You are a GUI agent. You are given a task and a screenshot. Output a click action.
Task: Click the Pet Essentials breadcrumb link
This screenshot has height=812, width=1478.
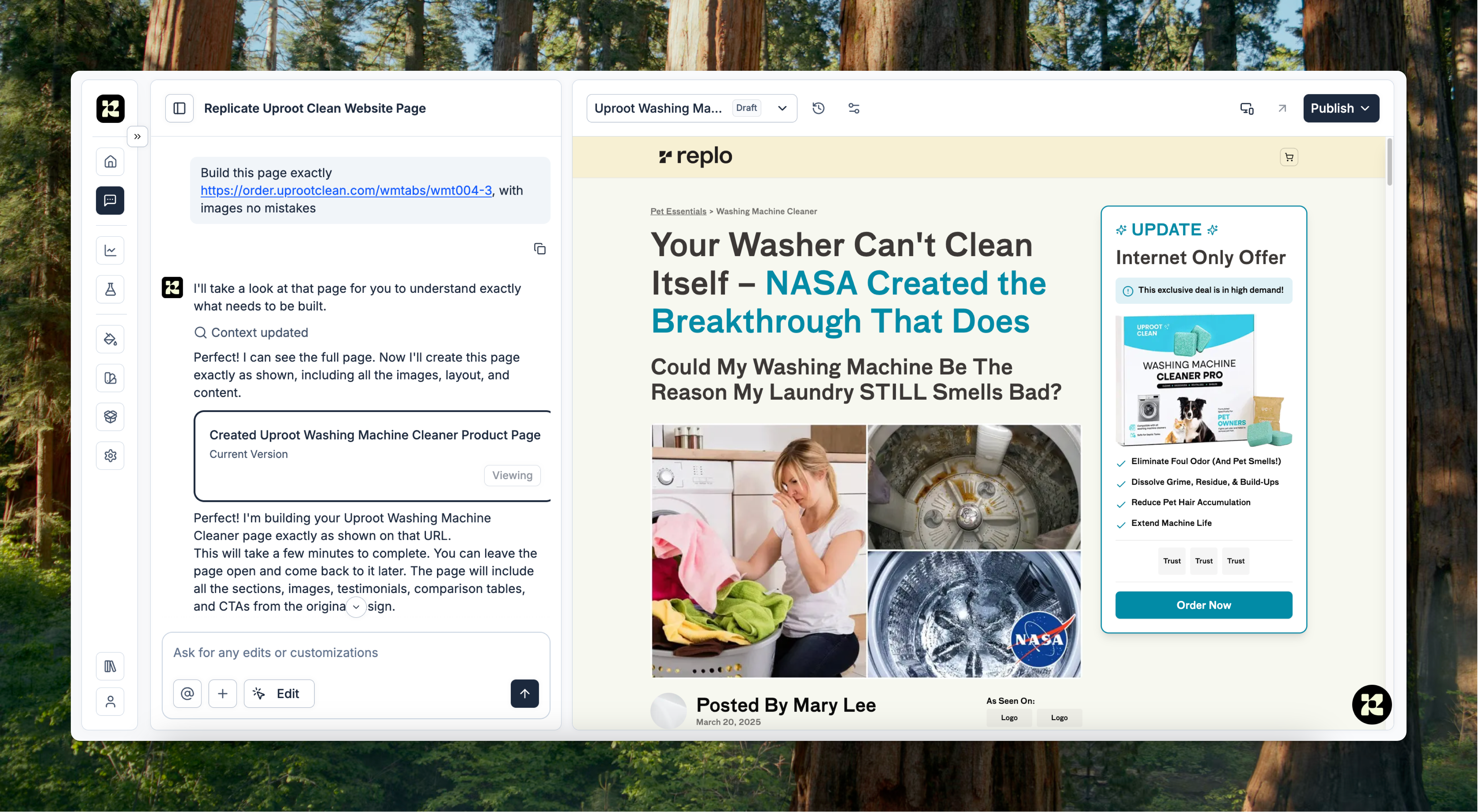pyautogui.click(x=678, y=211)
